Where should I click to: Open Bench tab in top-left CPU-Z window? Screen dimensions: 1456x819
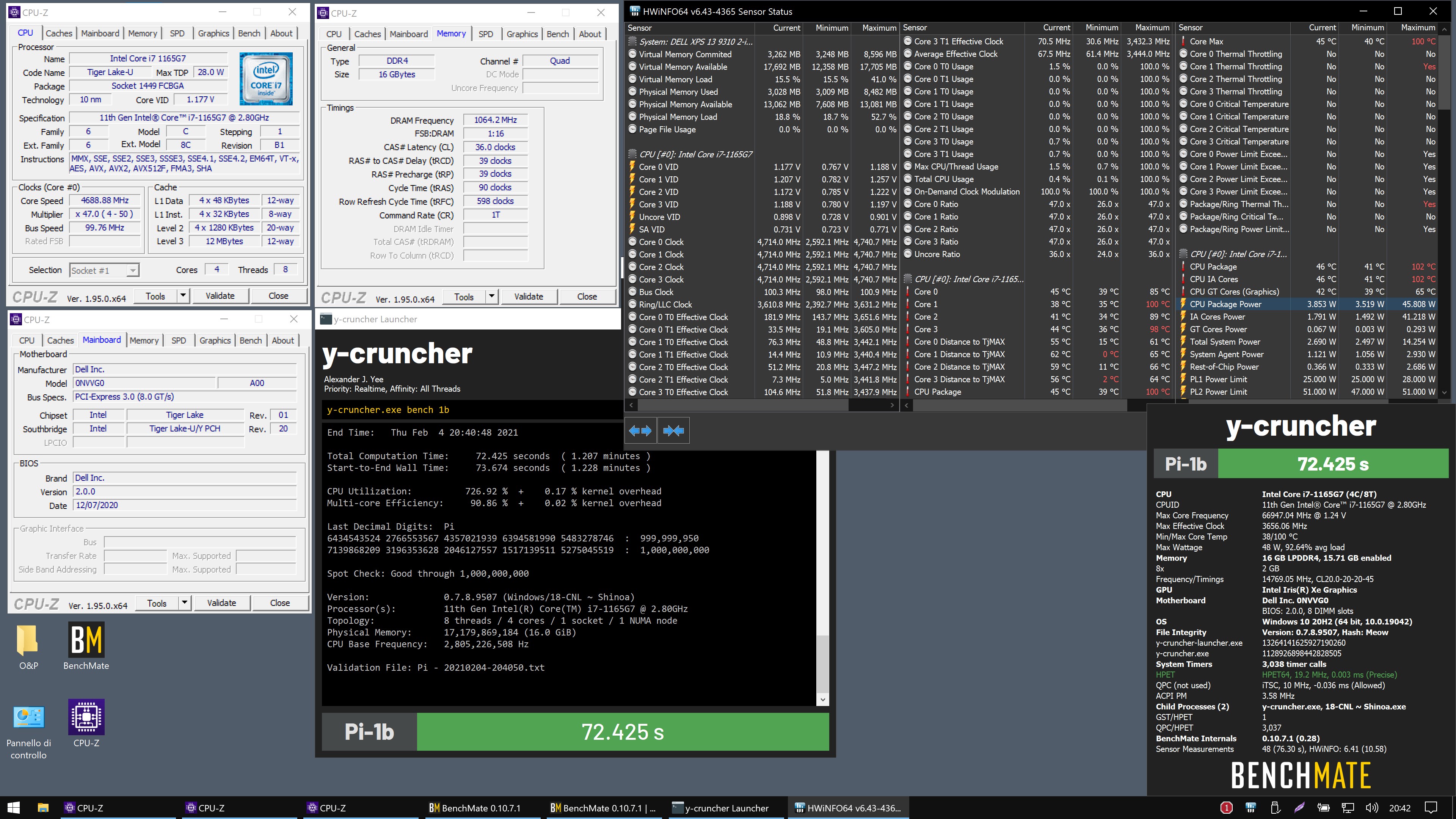(249, 33)
